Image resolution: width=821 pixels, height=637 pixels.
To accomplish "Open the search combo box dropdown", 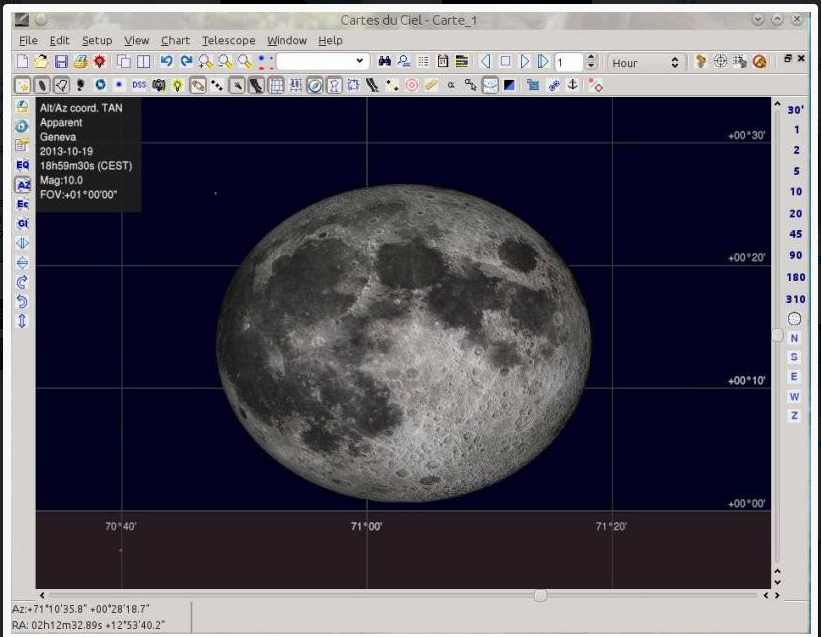I will click(x=359, y=61).
